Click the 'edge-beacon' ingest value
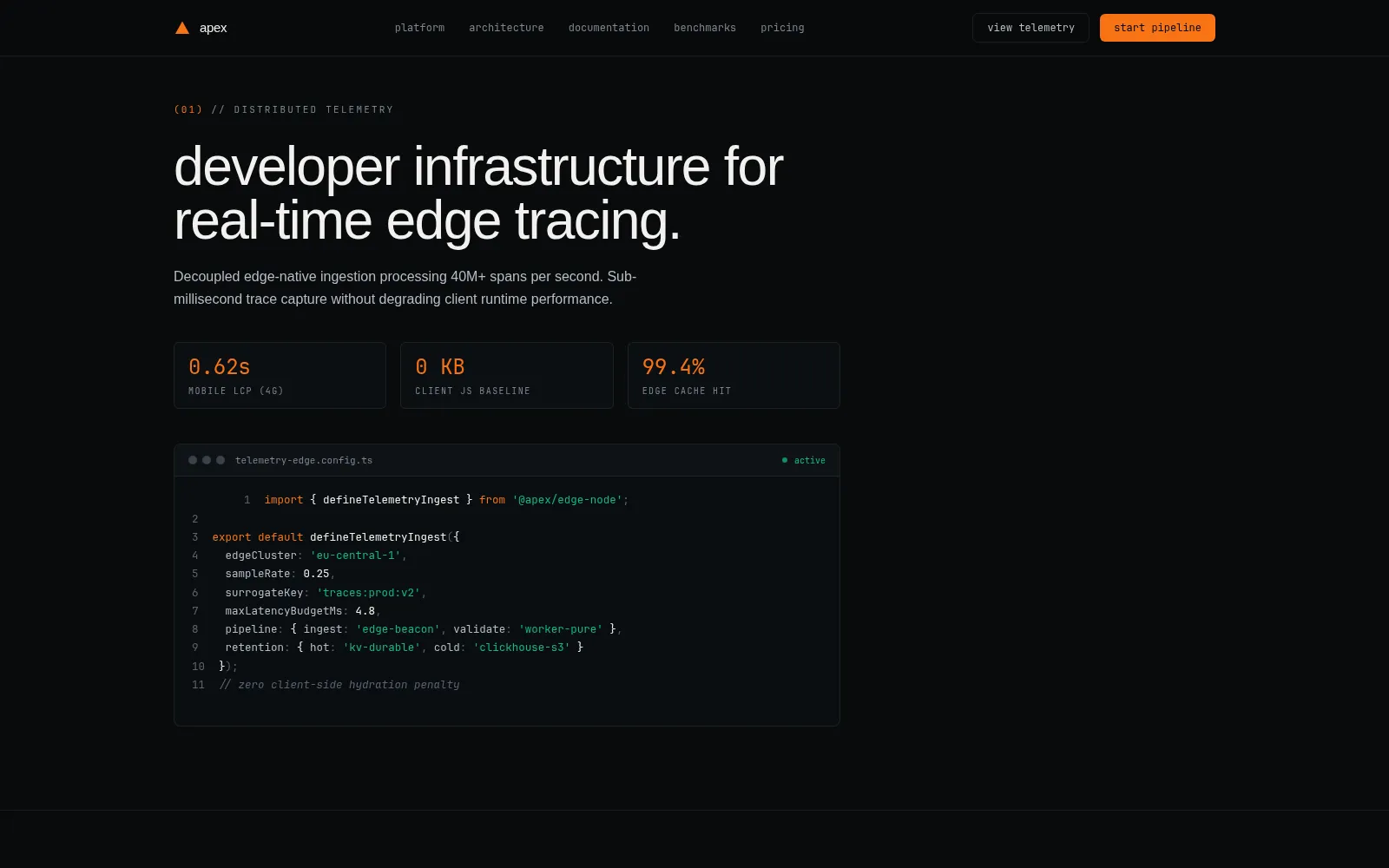Image resolution: width=1389 pixels, height=868 pixels. point(398,629)
